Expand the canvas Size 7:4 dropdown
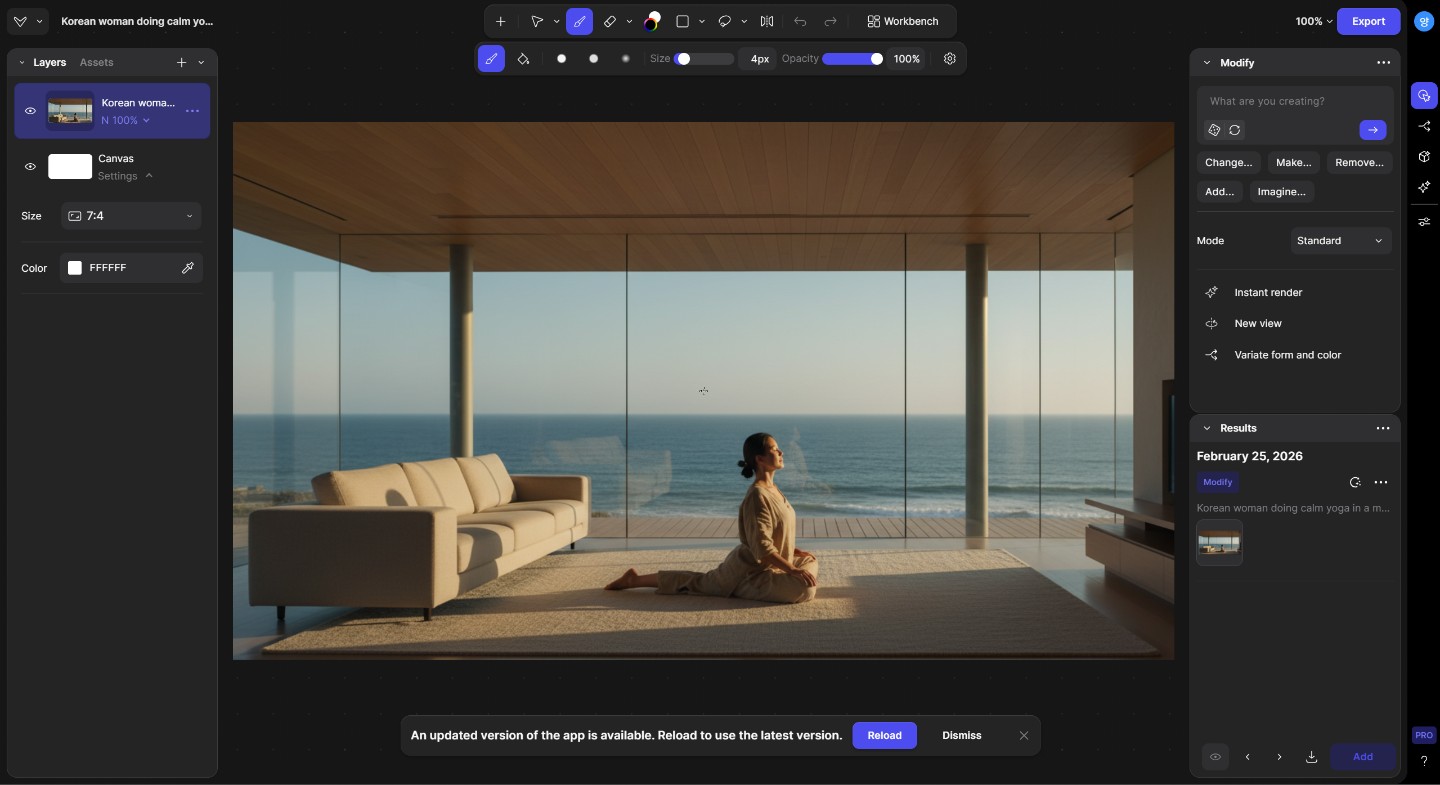Viewport: 1440px width, 785px height. (x=130, y=216)
